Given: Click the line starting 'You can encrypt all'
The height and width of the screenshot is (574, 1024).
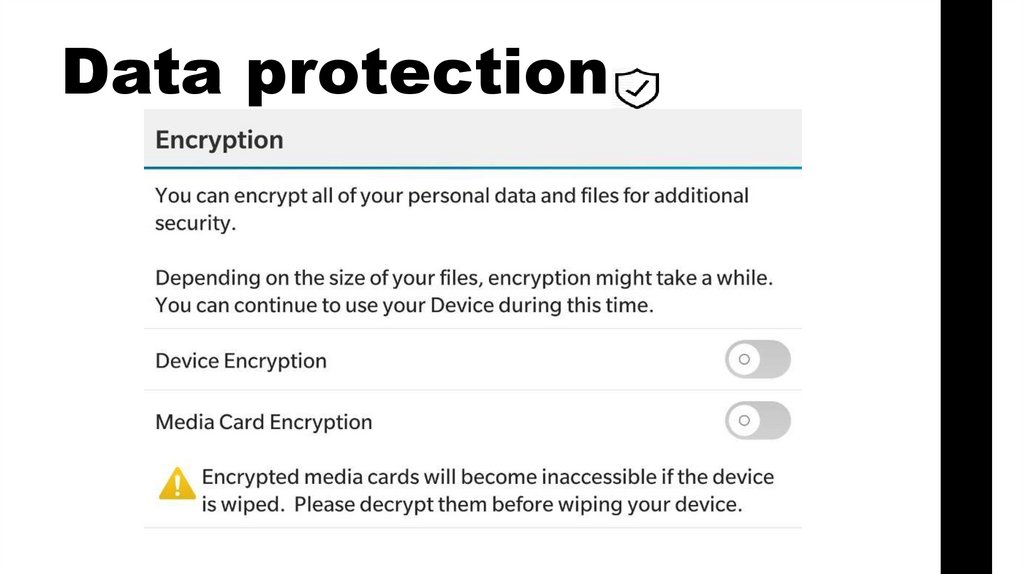Looking at the screenshot, I should (451, 195).
